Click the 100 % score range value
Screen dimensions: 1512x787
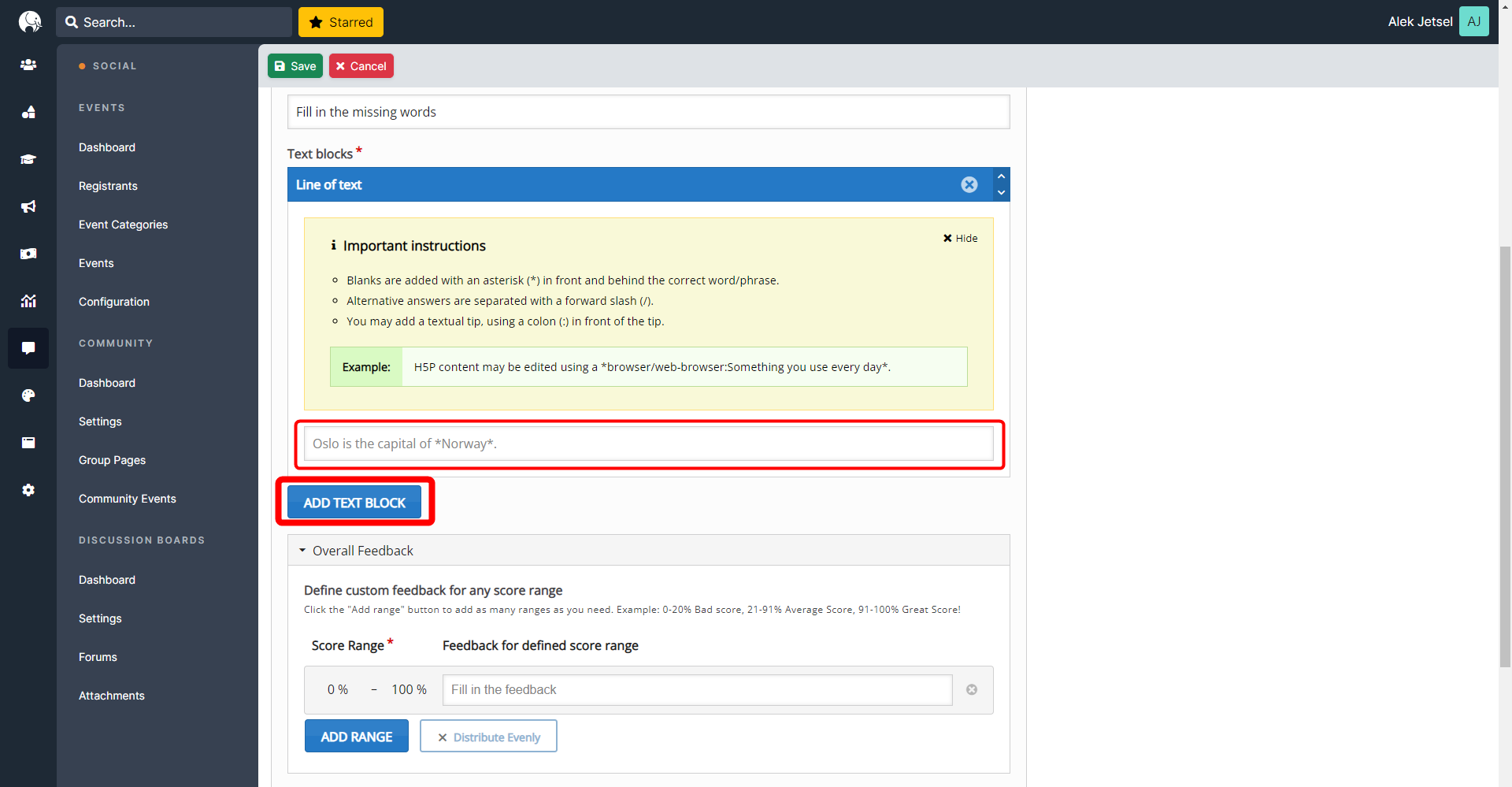tap(409, 689)
